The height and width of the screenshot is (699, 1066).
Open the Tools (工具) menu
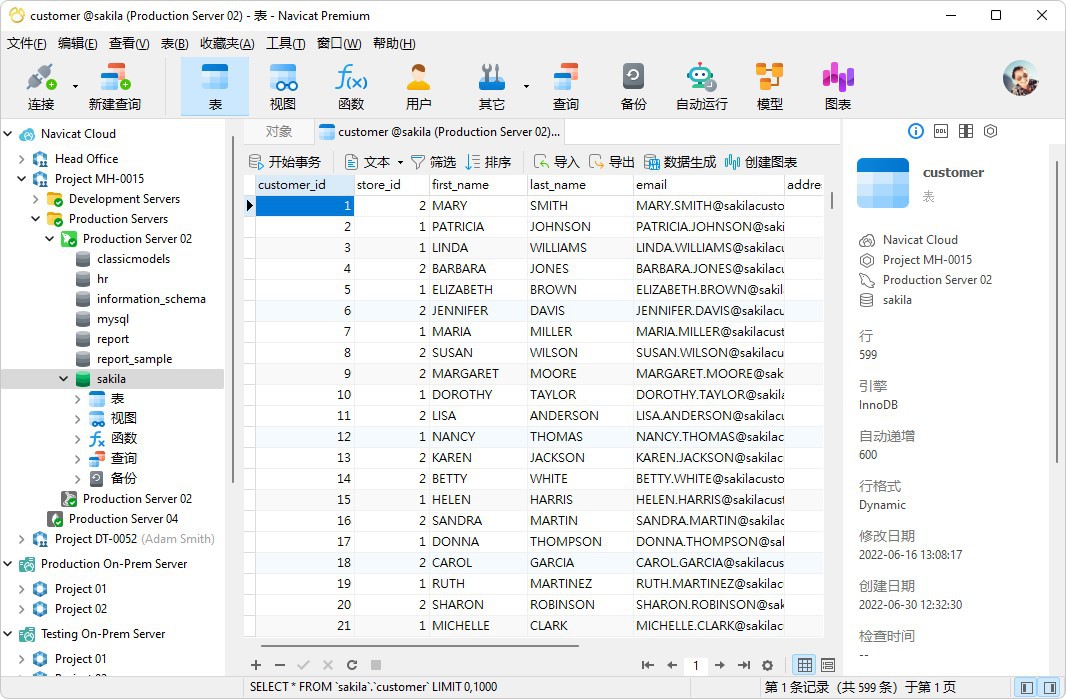pyautogui.click(x=286, y=44)
